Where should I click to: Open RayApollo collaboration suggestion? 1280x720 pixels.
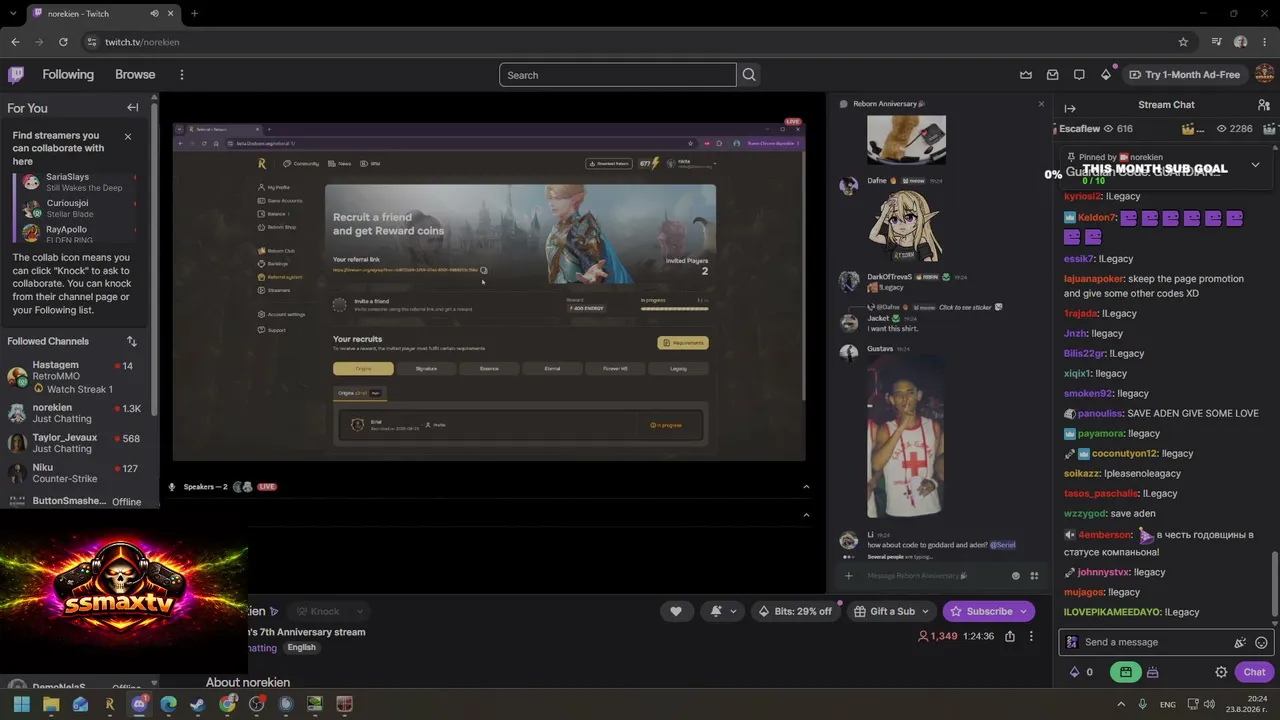tap(77, 234)
